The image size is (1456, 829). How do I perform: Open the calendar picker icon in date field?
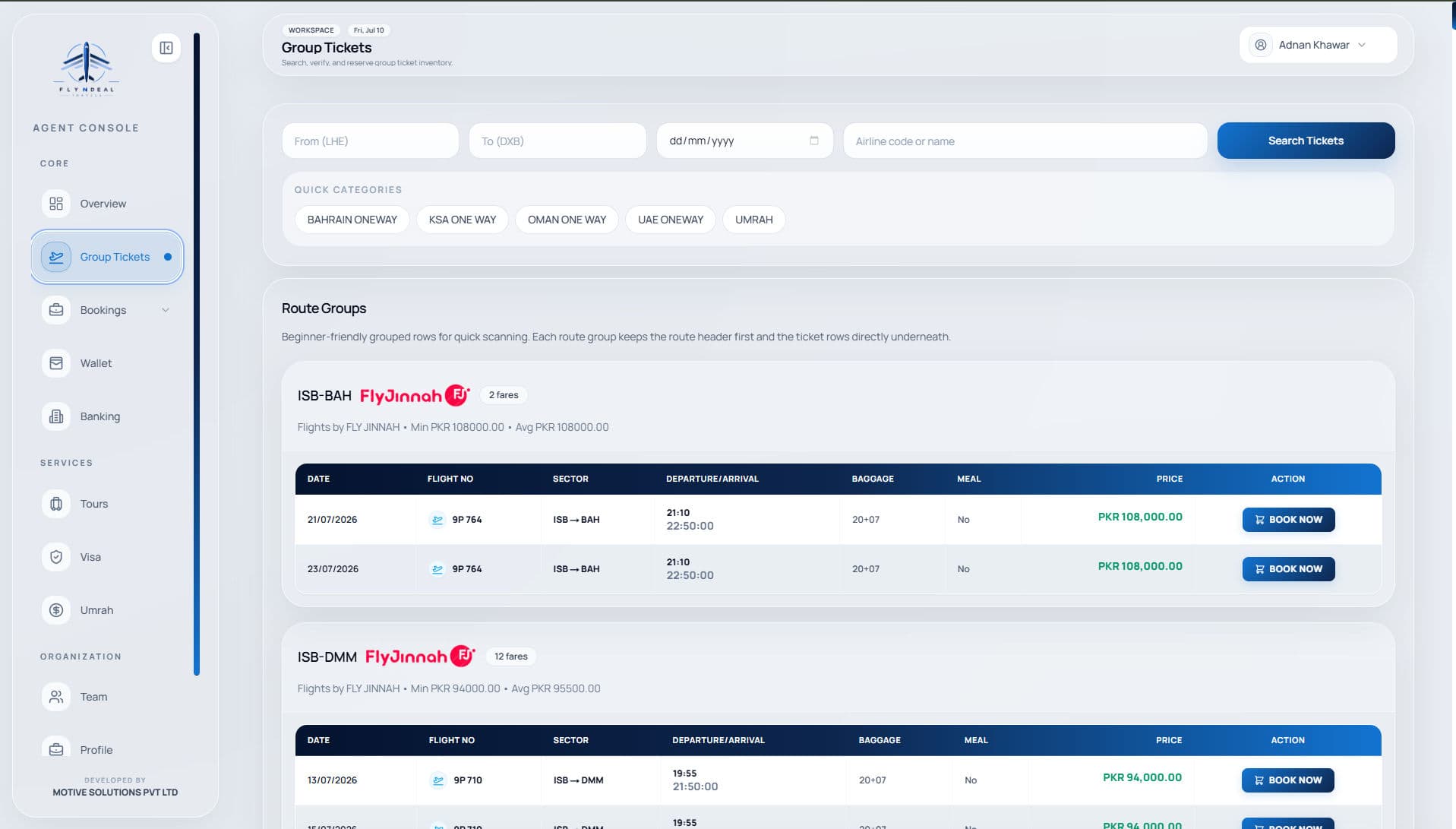[x=814, y=141]
